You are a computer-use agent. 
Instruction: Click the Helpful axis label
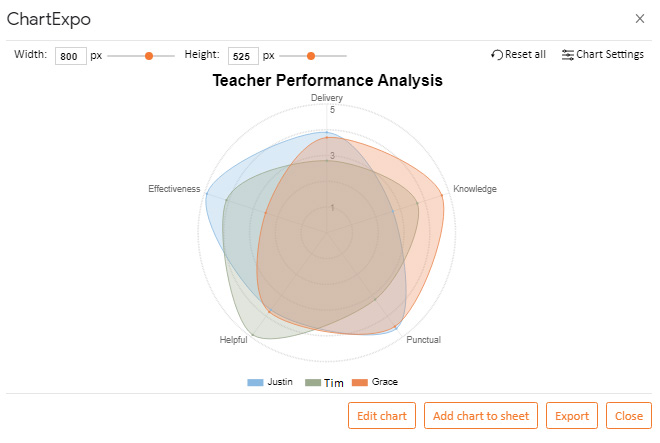coord(234,339)
